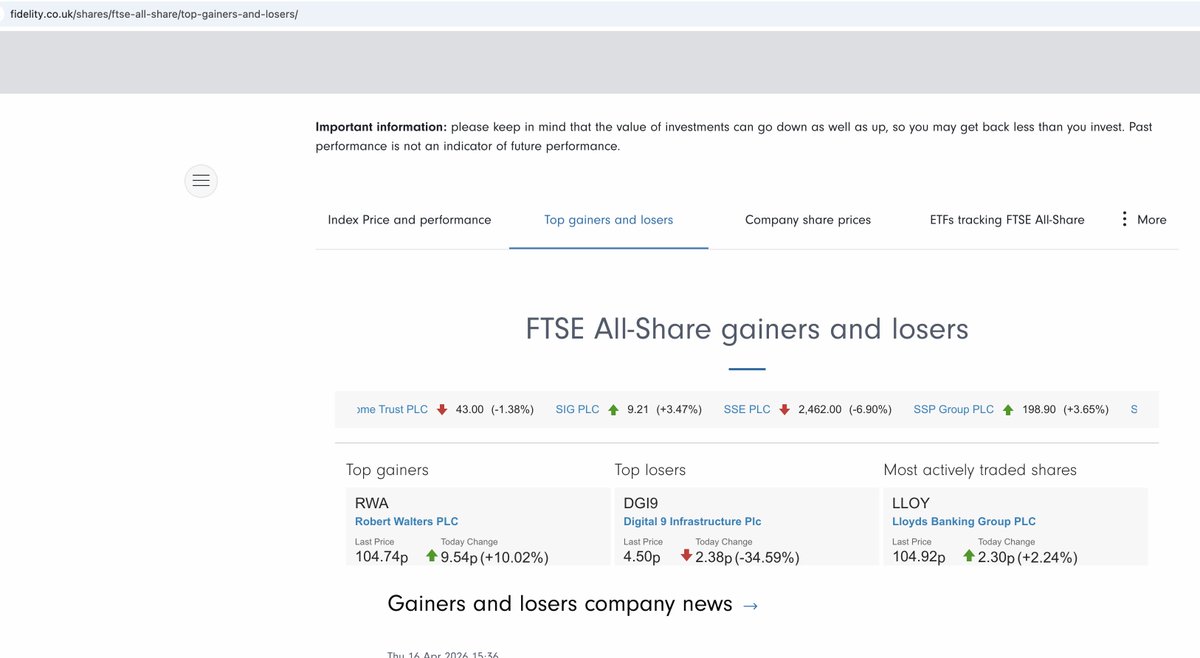This screenshot has width=1200, height=658.
Task: Click the 4.50p last price
Action: pyautogui.click(x=642, y=557)
